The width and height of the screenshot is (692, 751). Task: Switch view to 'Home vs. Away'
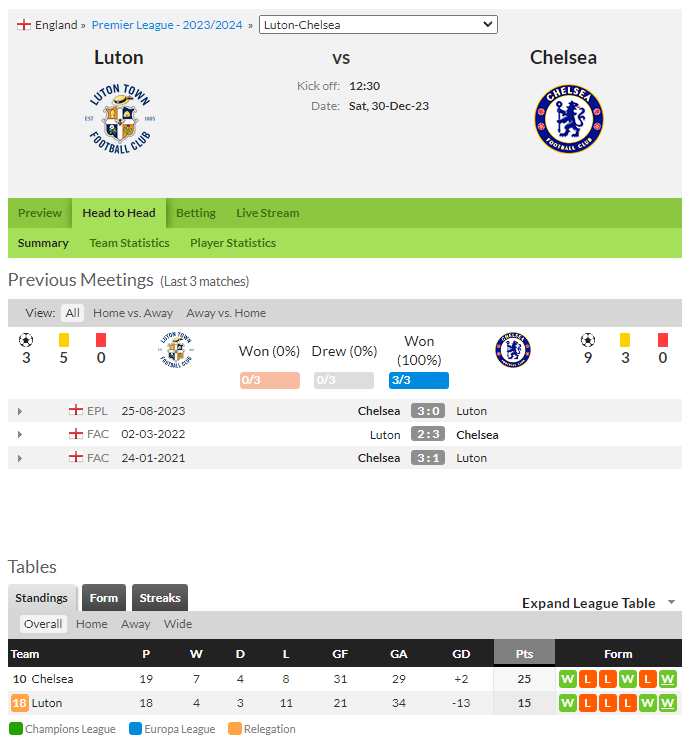tap(133, 313)
